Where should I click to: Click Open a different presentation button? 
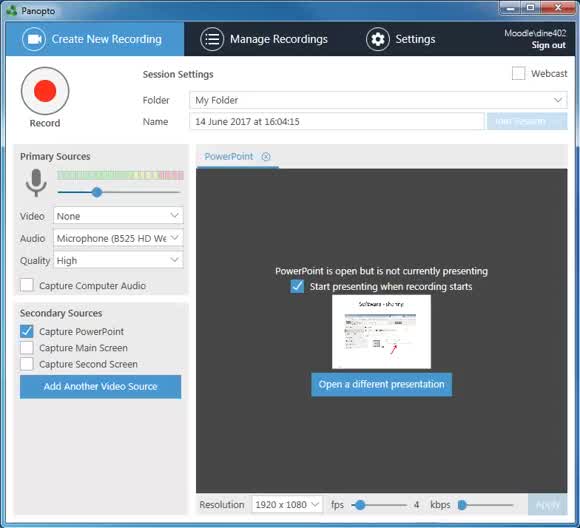pos(381,384)
